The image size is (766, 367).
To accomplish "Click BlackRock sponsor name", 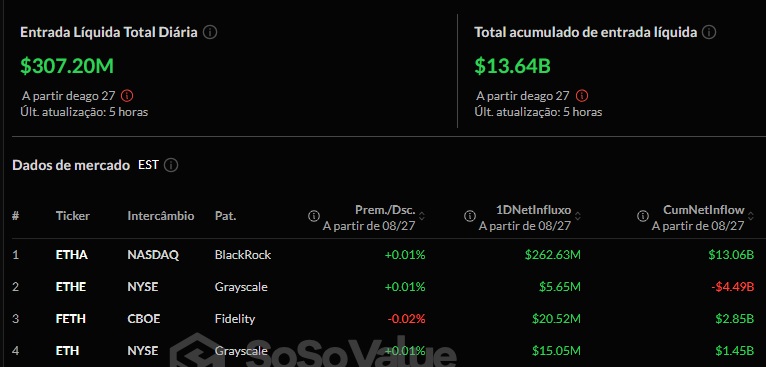I will tap(243, 255).
